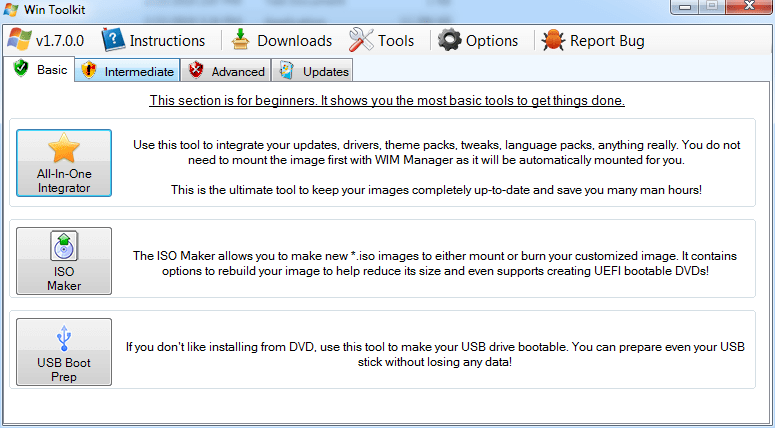775x428 pixels.
Task: Open the Instructions help book icon
Action: coord(113,40)
